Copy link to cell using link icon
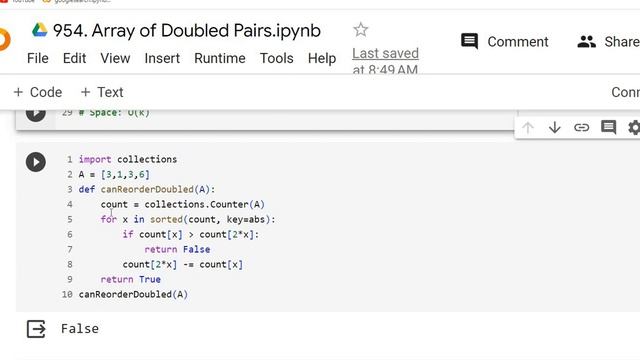The width and height of the screenshot is (640, 360). 581,128
